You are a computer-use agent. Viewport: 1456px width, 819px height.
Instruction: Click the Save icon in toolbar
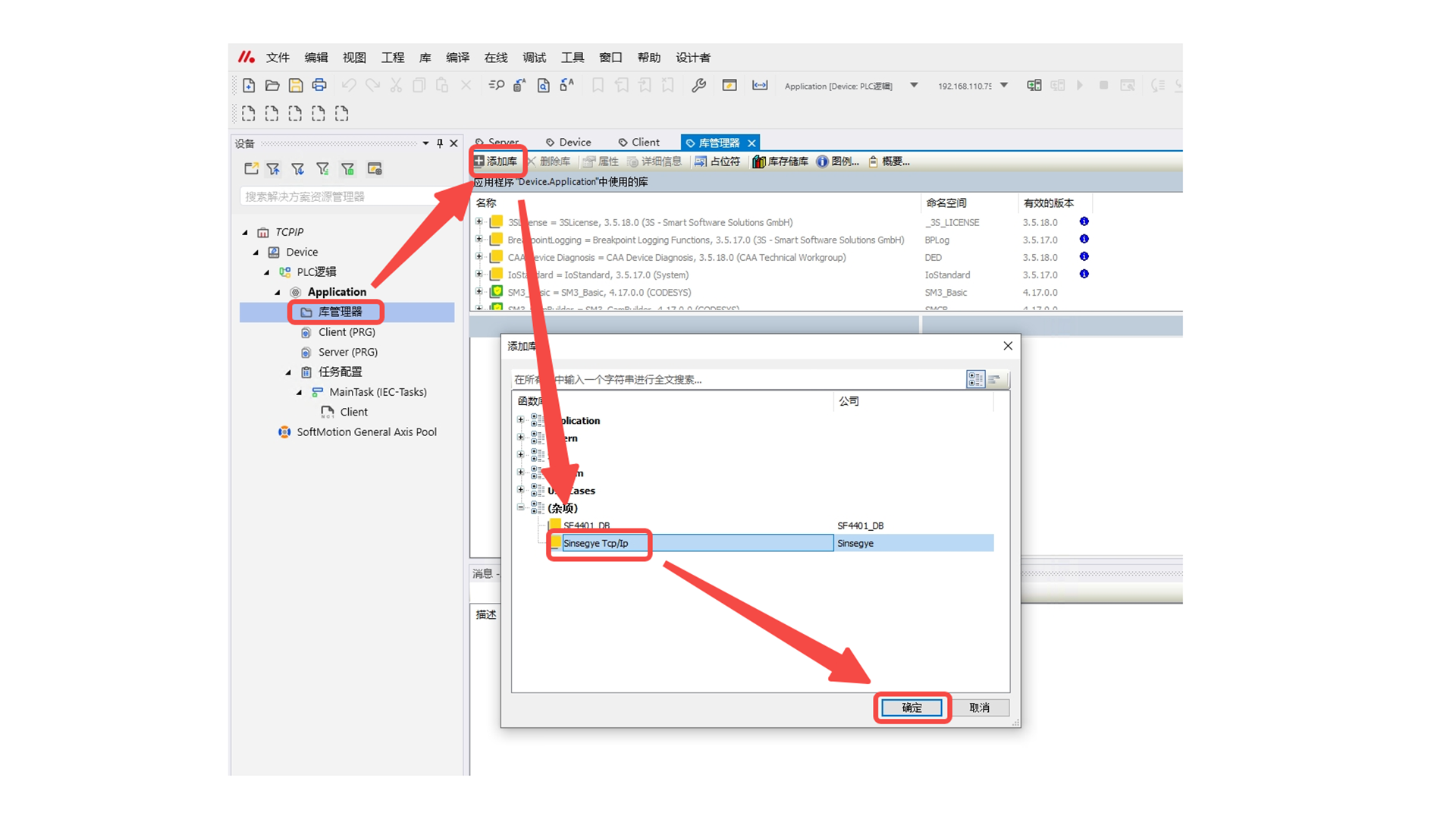[296, 86]
